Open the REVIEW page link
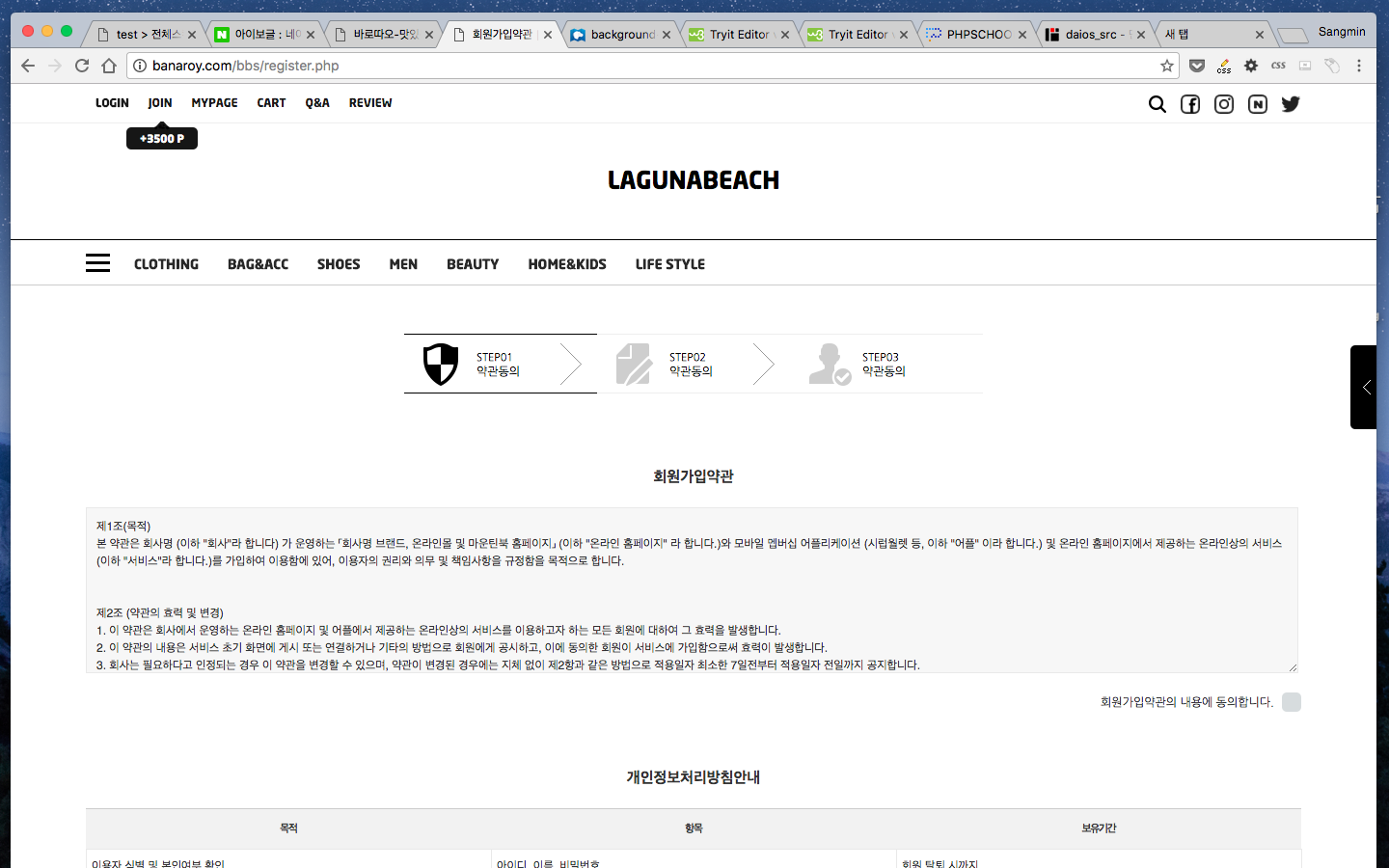The height and width of the screenshot is (868, 1389). (370, 103)
